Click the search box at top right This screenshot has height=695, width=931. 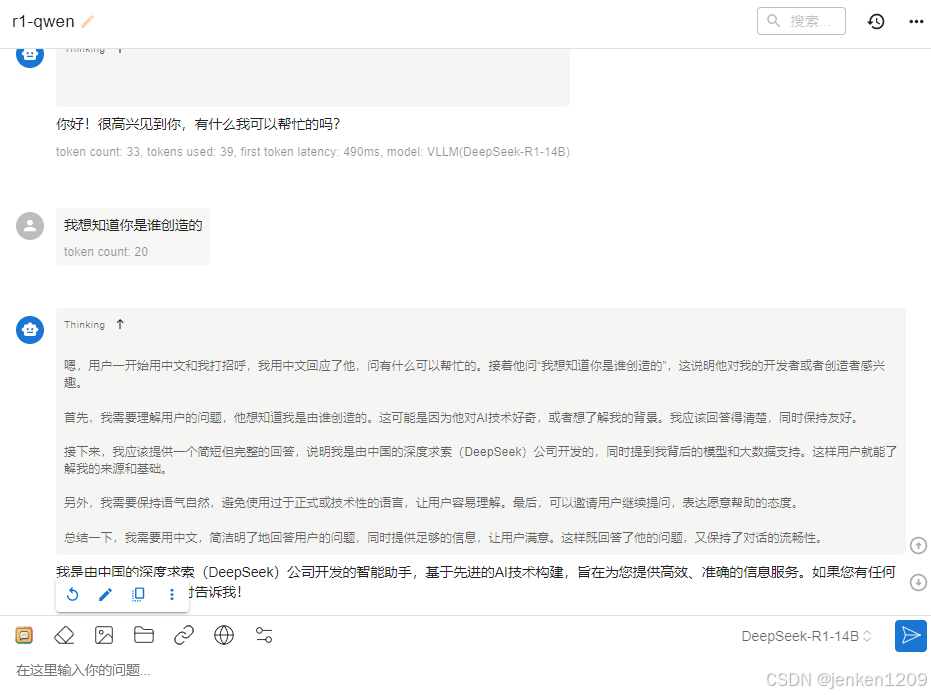click(x=801, y=21)
